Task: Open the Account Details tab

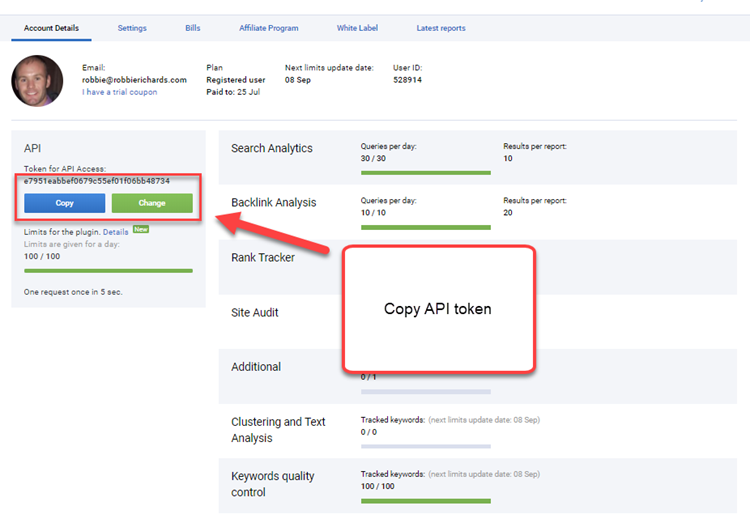Action: (x=51, y=28)
